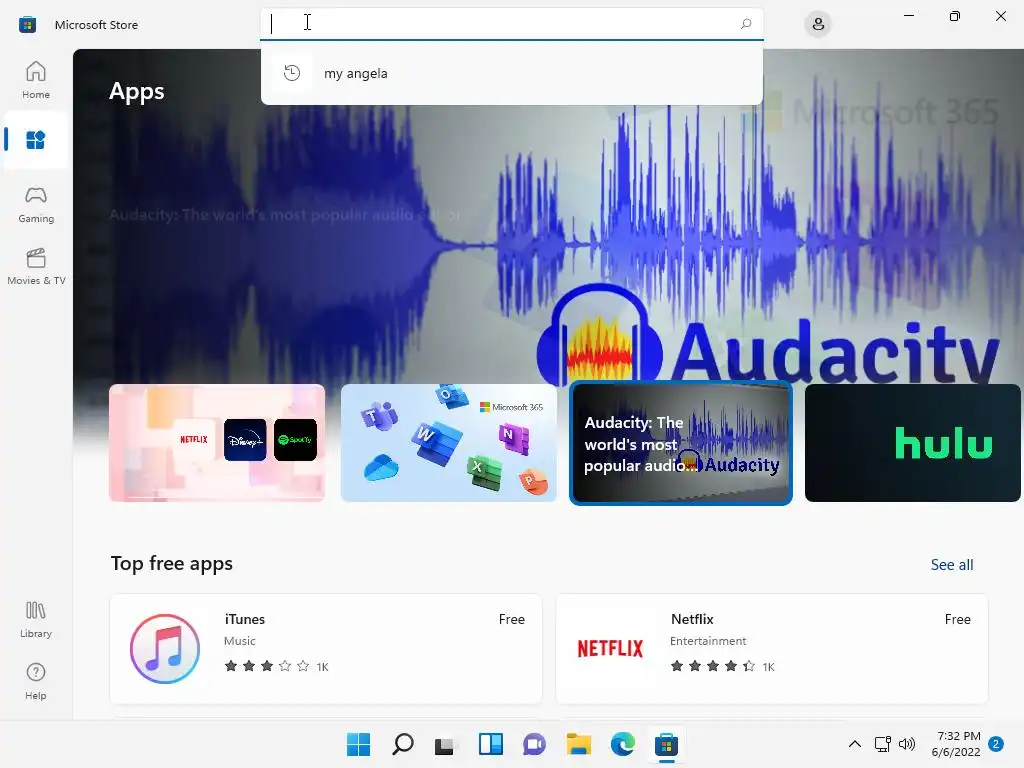The height and width of the screenshot is (768, 1024).
Task: Open the Gaming section
Action: pyautogui.click(x=36, y=204)
